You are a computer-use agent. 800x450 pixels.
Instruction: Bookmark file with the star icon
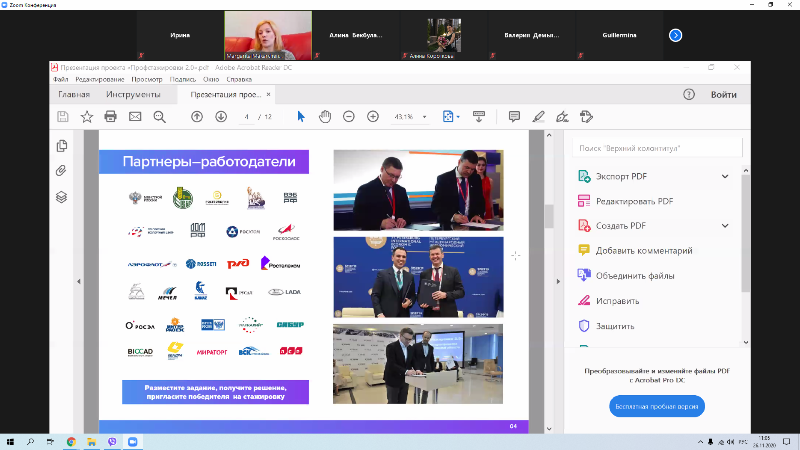click(x=87, y=117)
